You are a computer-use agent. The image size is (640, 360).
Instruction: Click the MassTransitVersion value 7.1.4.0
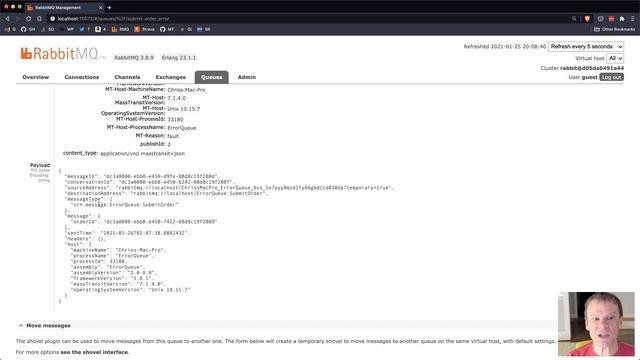(x=176, y=98)
